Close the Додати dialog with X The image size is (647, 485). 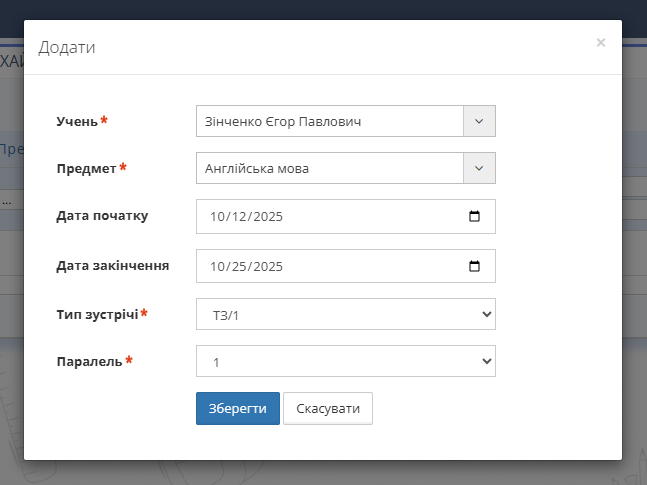[600, 43]
